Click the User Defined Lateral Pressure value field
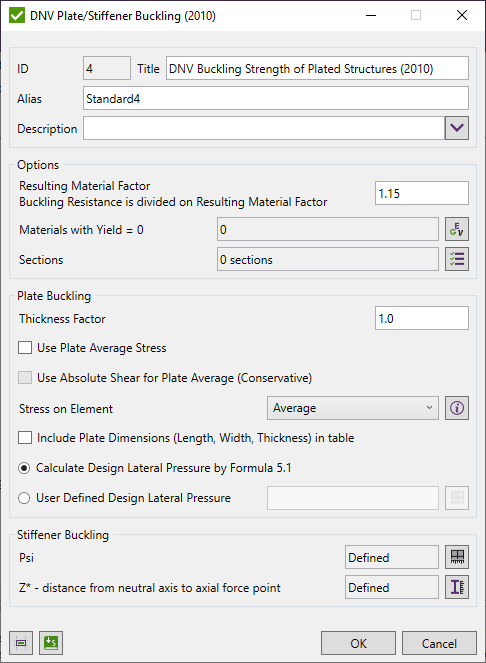Viewport: 486px width, 663px height. pos(353,498)
